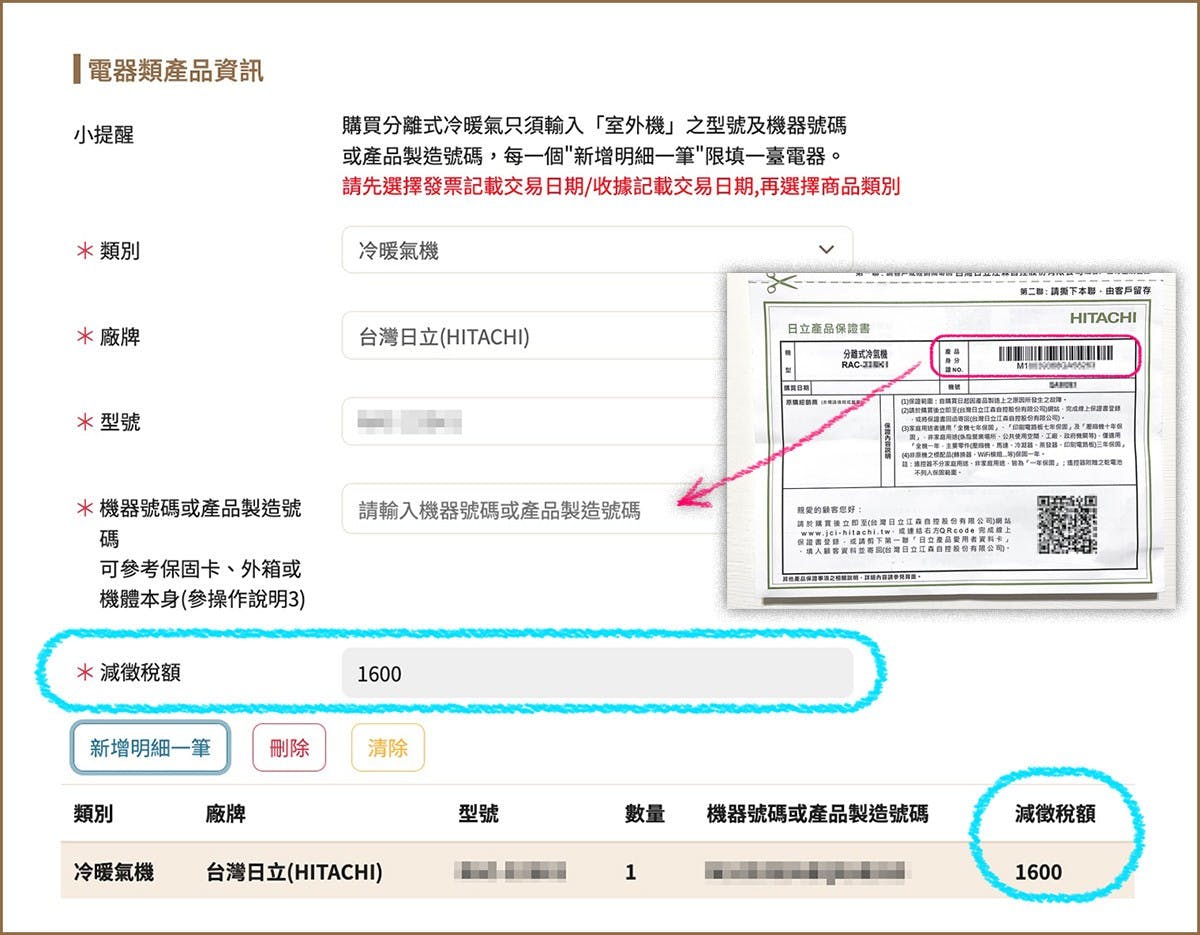
Task: Click the 可參考保固卡、外箱或 hint text
Action: coord(201,569)
